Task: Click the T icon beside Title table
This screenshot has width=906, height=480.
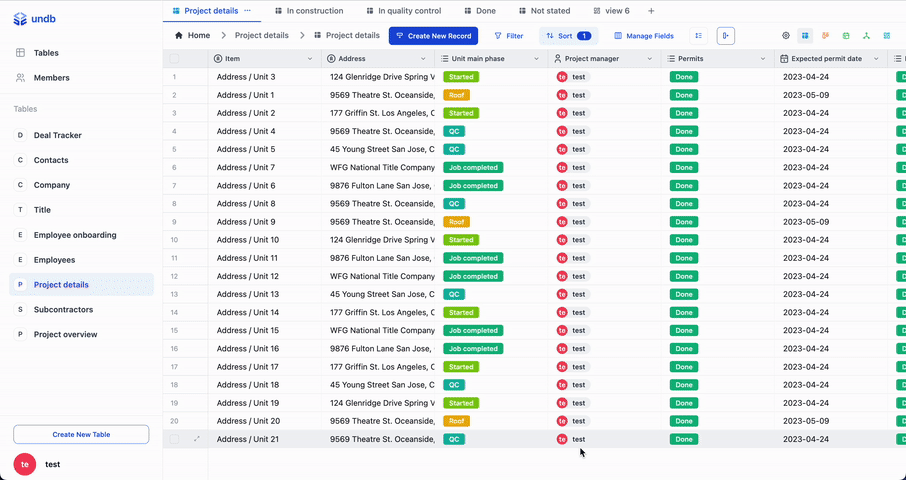Action: (x=20, y=210)
